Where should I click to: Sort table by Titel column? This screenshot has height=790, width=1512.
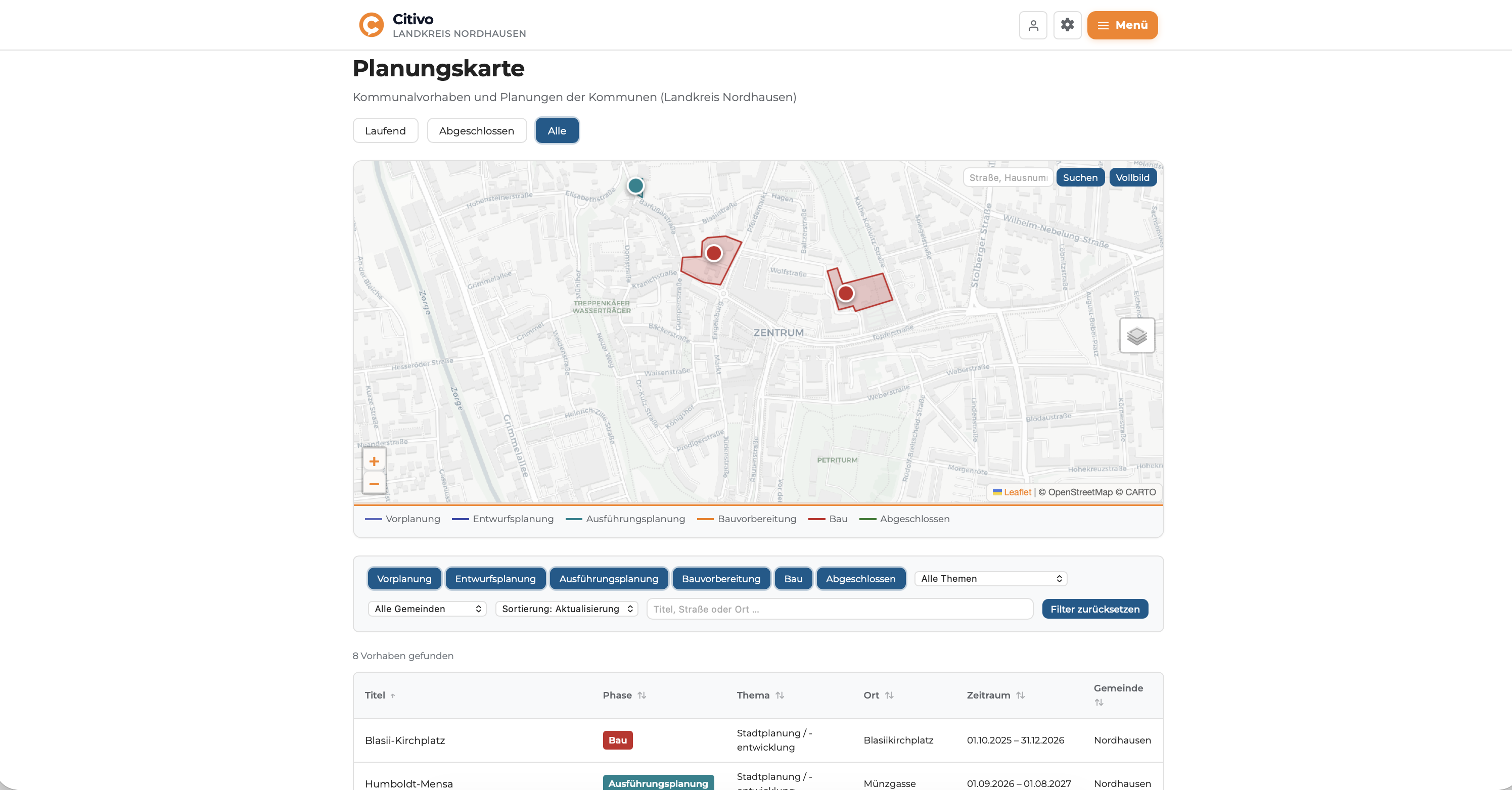point(380,695)
